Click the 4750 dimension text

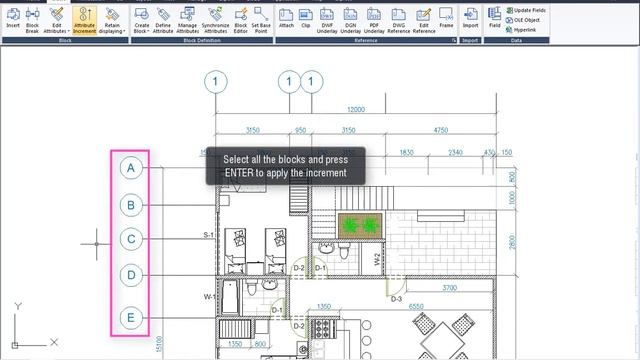coord(441,130)
